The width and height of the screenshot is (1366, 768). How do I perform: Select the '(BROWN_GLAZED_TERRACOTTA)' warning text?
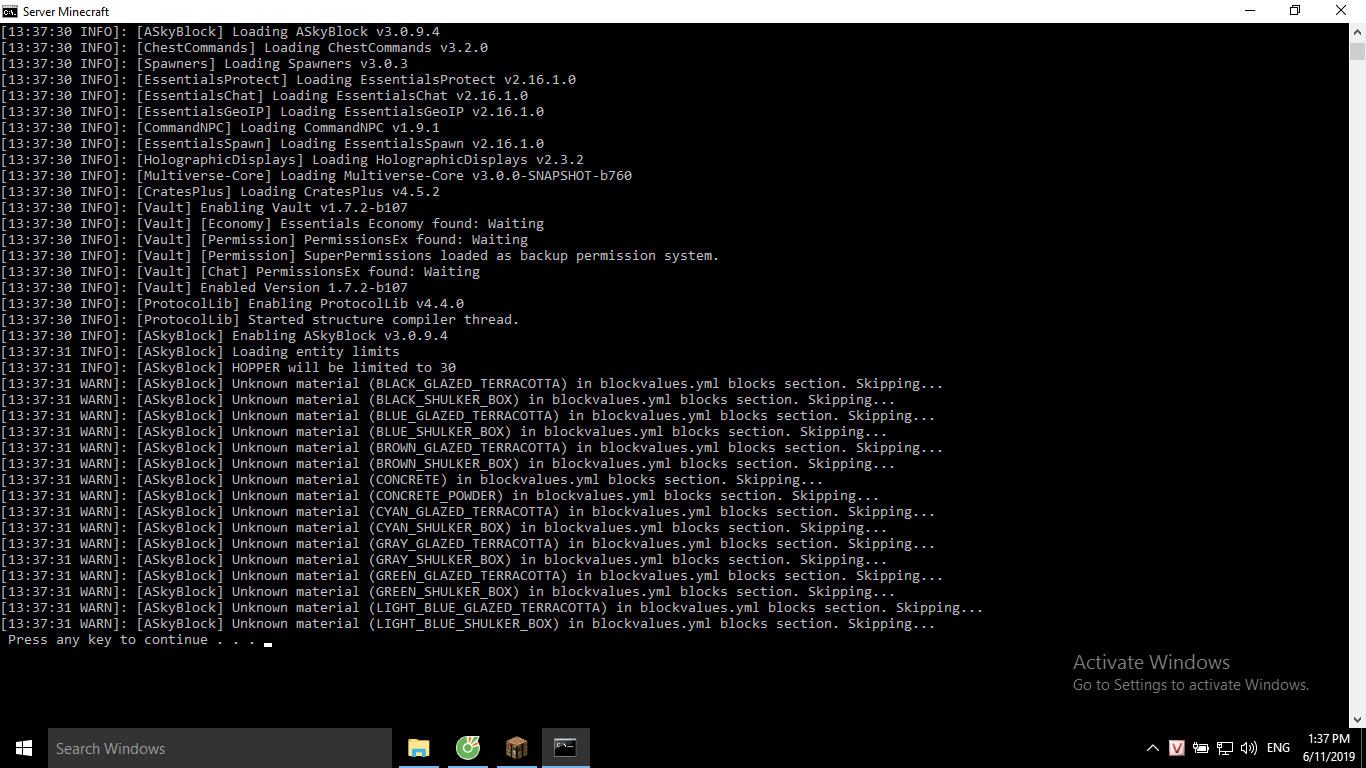(x=468, y=448)
